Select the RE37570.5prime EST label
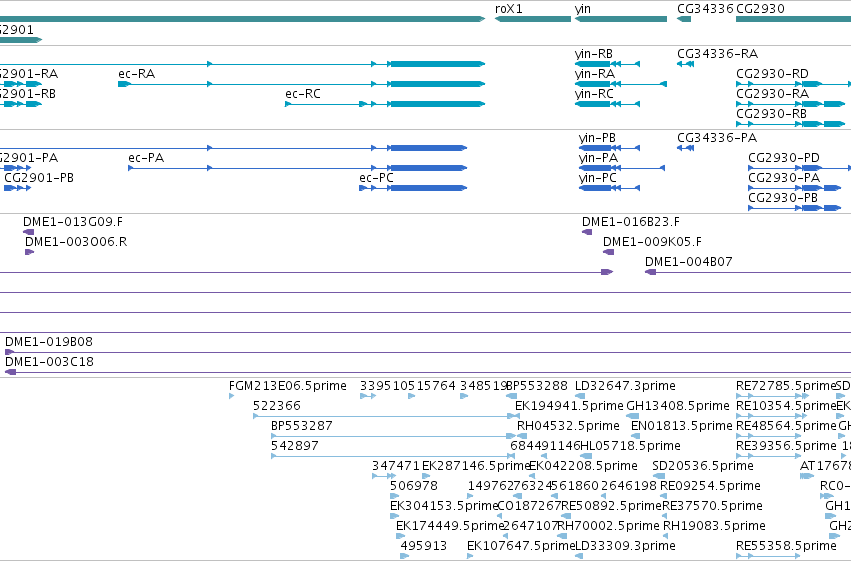Viewport: 851px width, 561px height. click(x=712, y=506)
